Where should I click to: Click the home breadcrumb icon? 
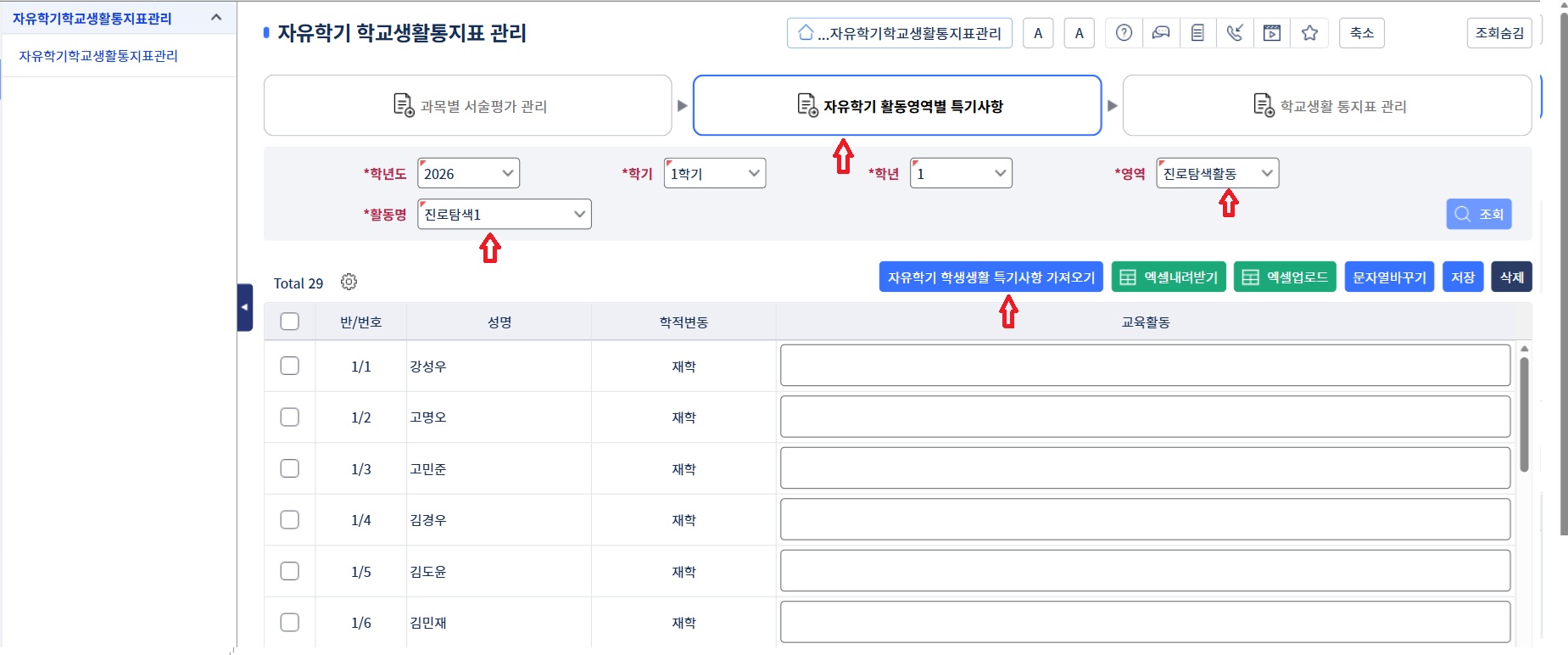click(x=806, y=32)
